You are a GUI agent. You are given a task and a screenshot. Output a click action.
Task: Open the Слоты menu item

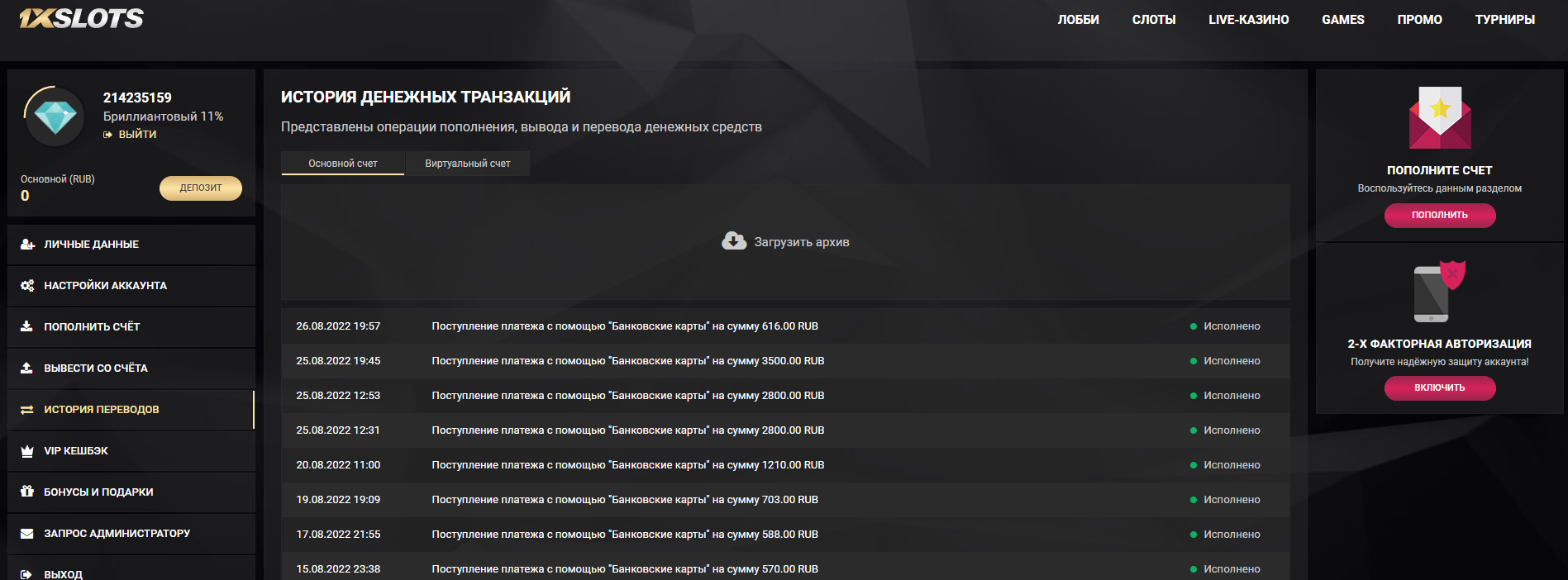[x=1153, y=20]
